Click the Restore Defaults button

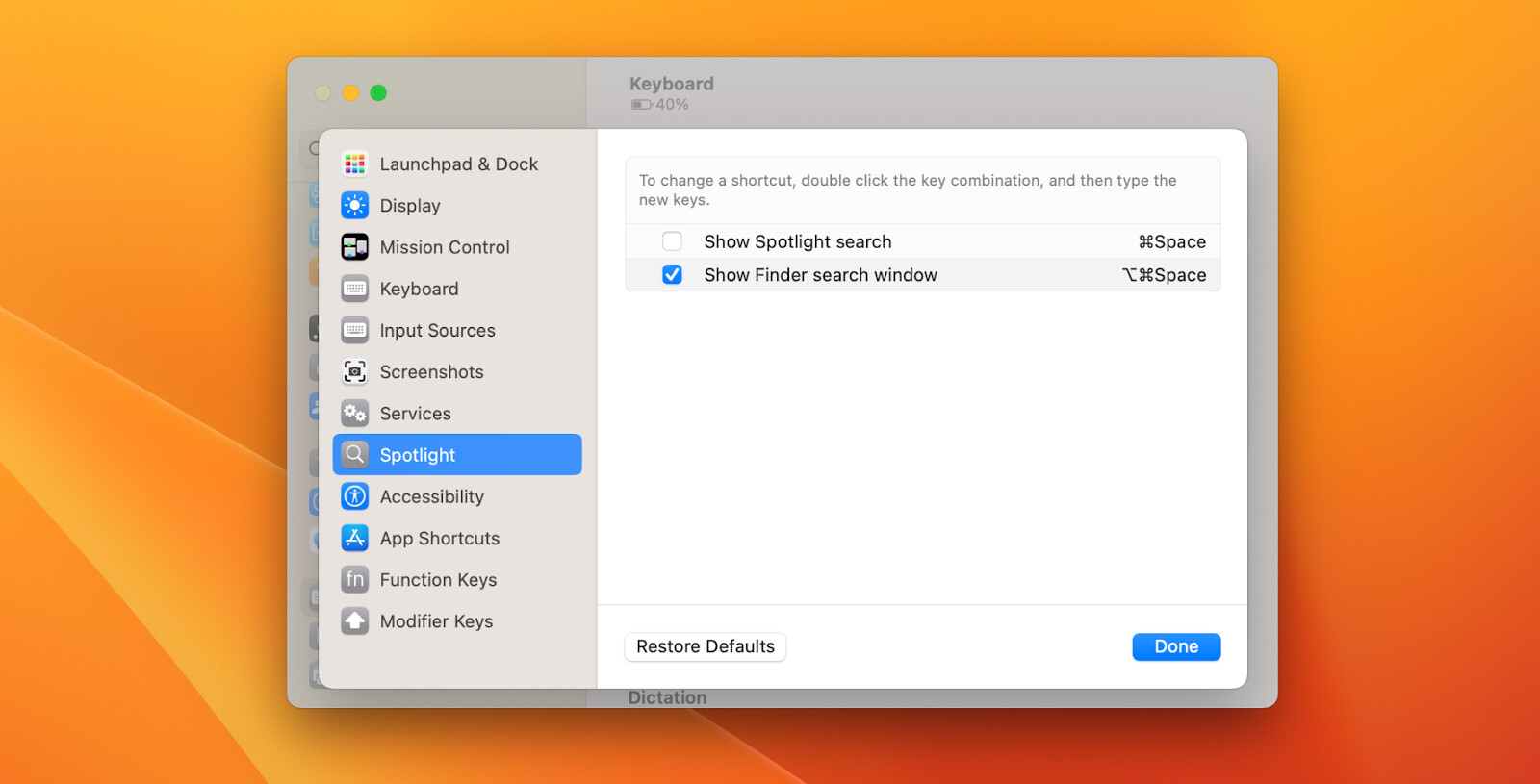click(x=706, y=646)
